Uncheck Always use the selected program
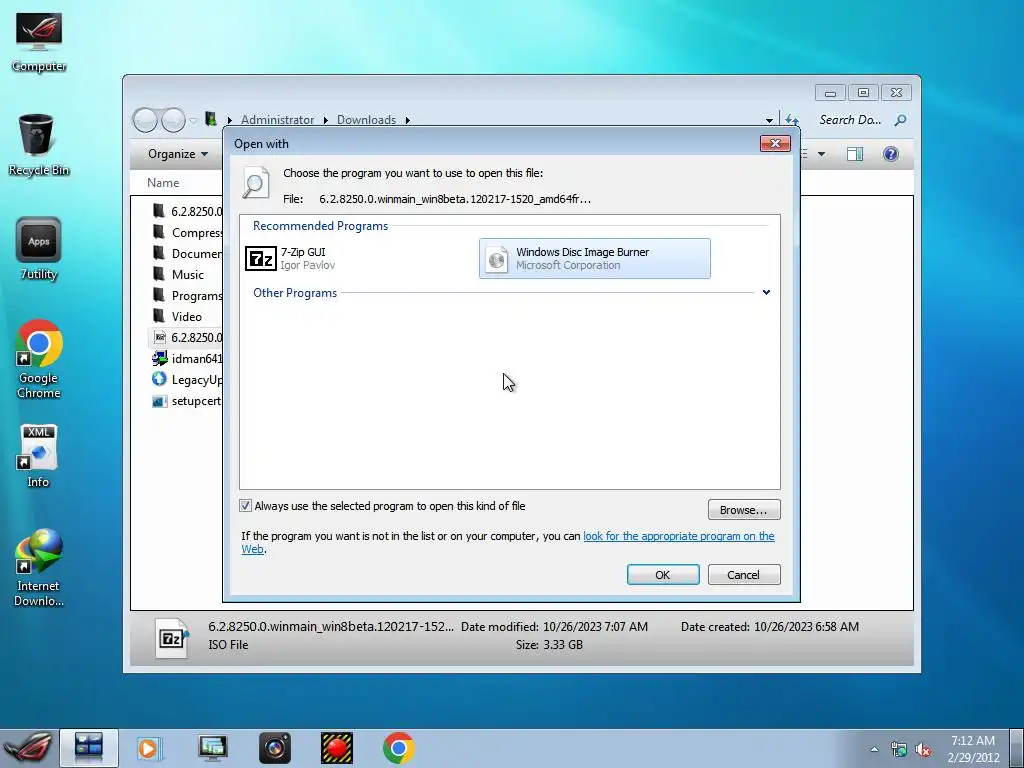Screen dimensions: 1024x768 click(246, 506)
